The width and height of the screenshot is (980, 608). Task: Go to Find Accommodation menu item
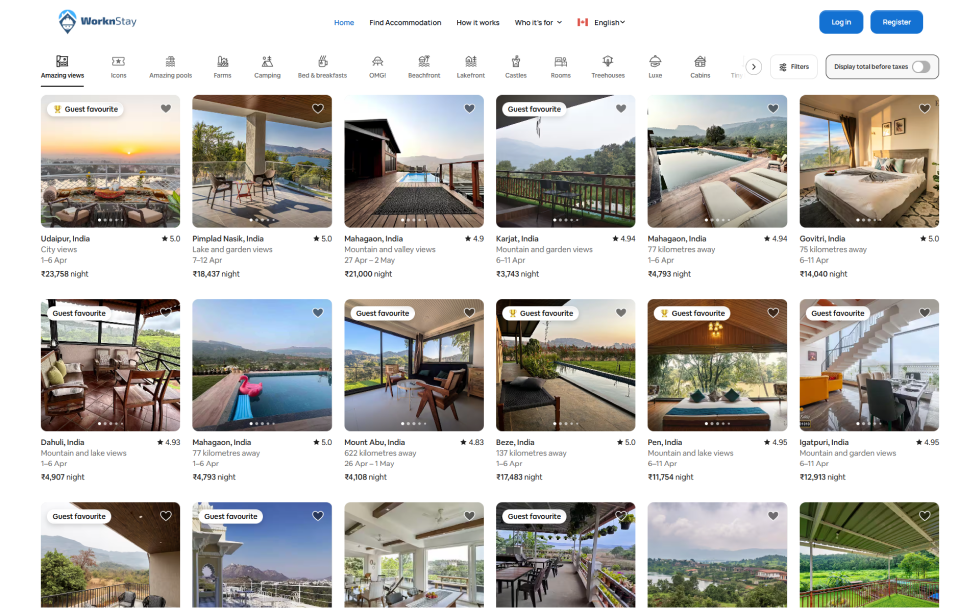pos(405,22)
